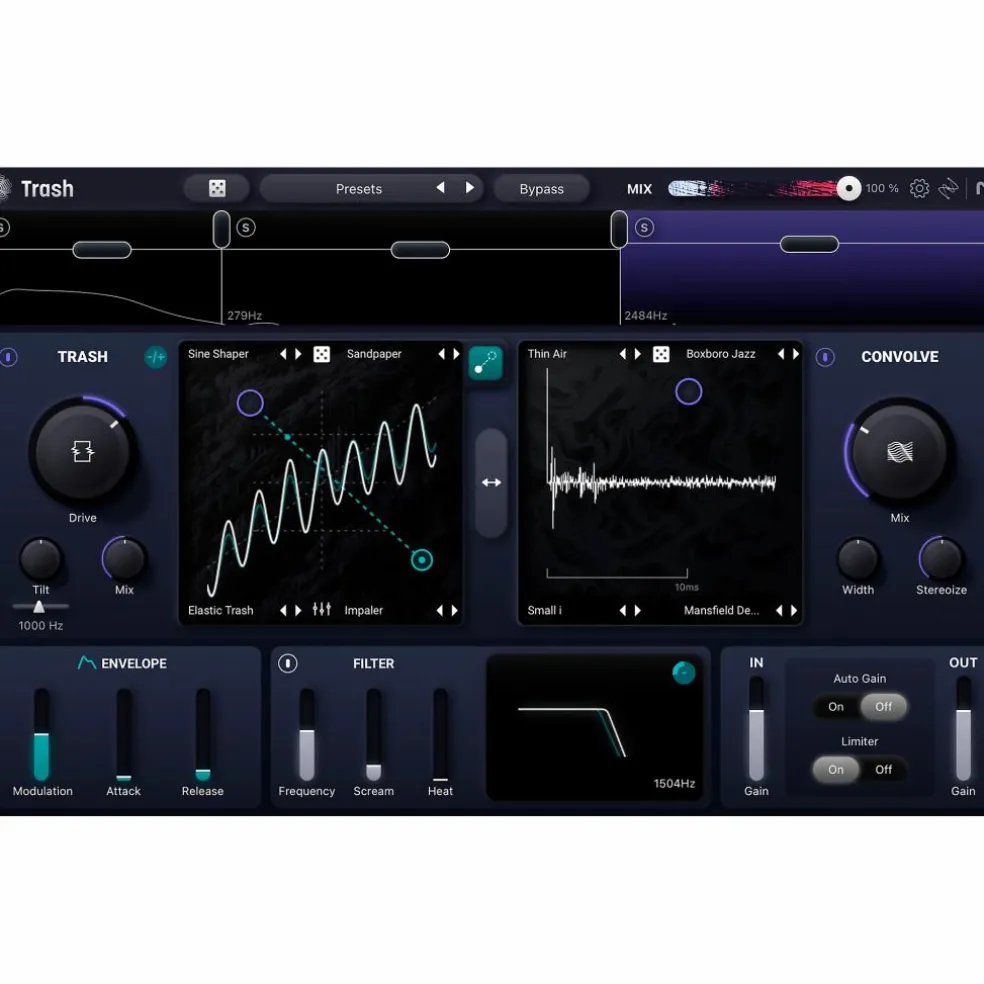
Task: Click the Filter Scream slider
Action: [373, 734]
